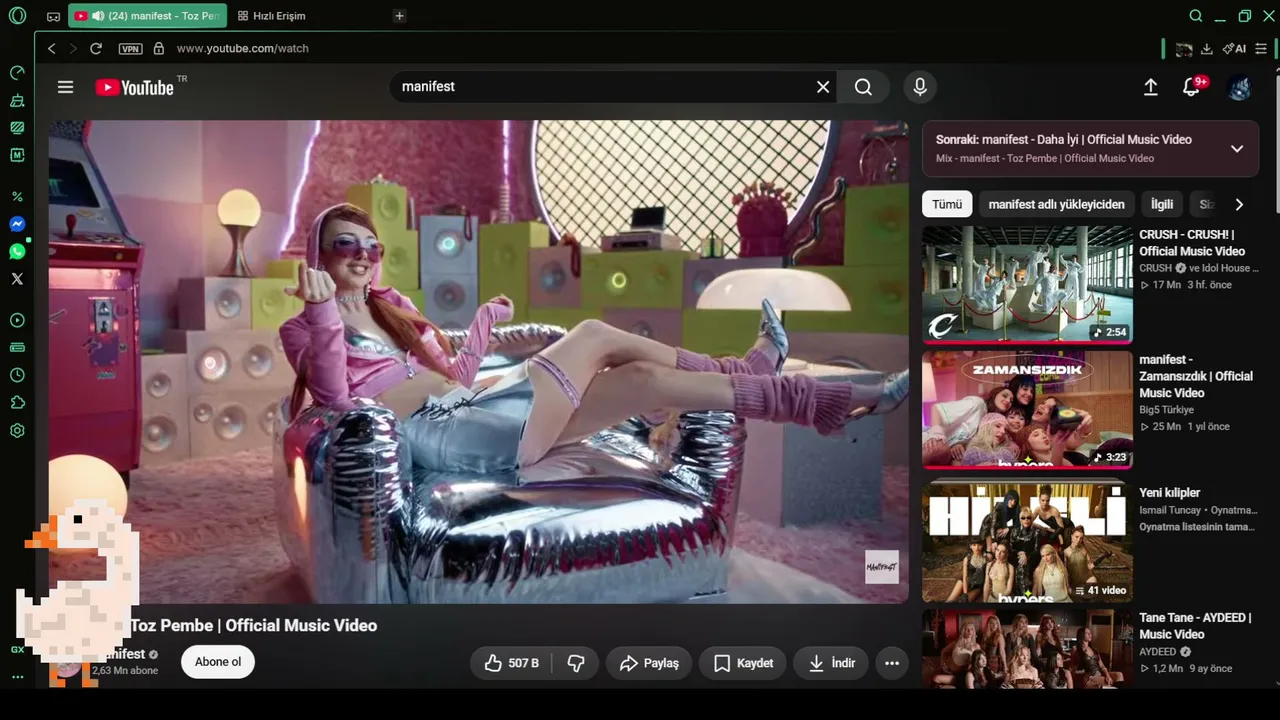Open the CRUSH - CRUSH! video thumbnail
This screenshot has height=720, width=1280.
click(1027, 284)
